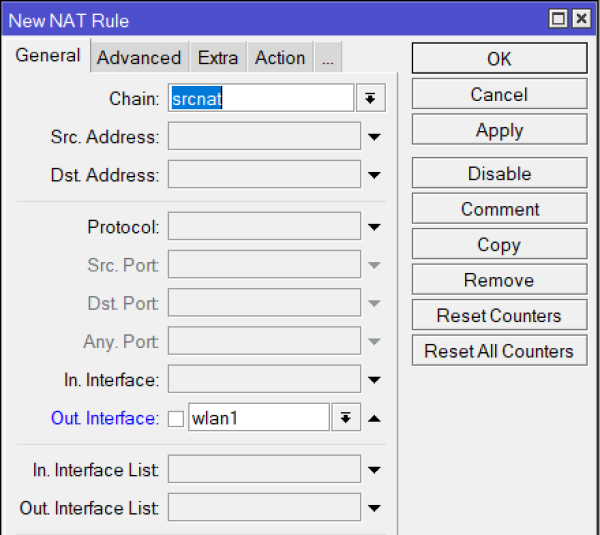Open the Out. Interface wlan1 dropdown
The height and width of the screenshot is (535, 600).
pos(344,418)
